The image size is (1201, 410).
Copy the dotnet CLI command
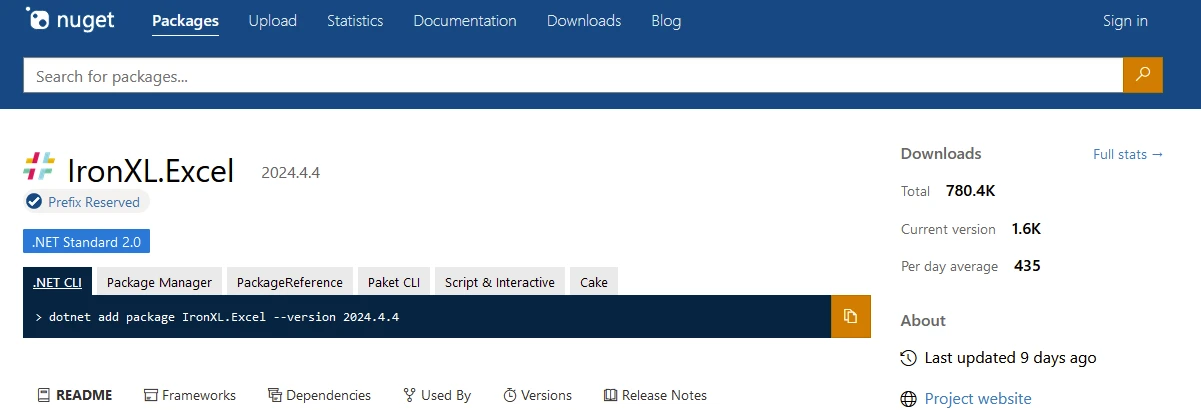(x=851, y=316)
